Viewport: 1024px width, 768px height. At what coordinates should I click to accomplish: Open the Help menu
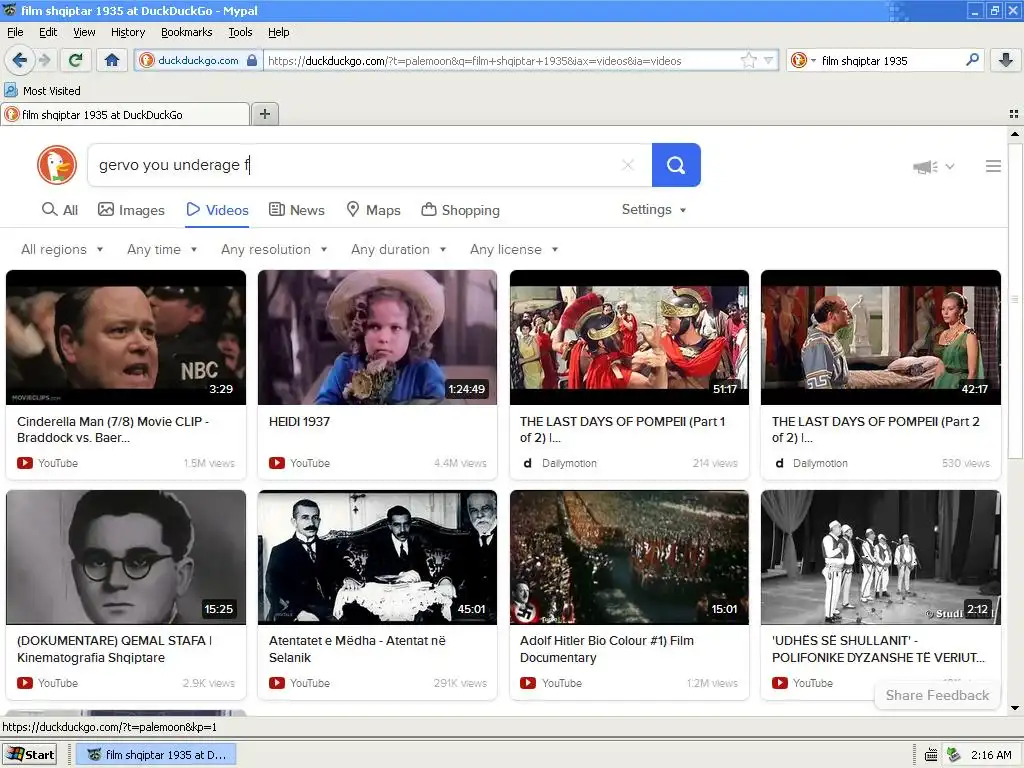pyautogui.click(x=278, y=32)
